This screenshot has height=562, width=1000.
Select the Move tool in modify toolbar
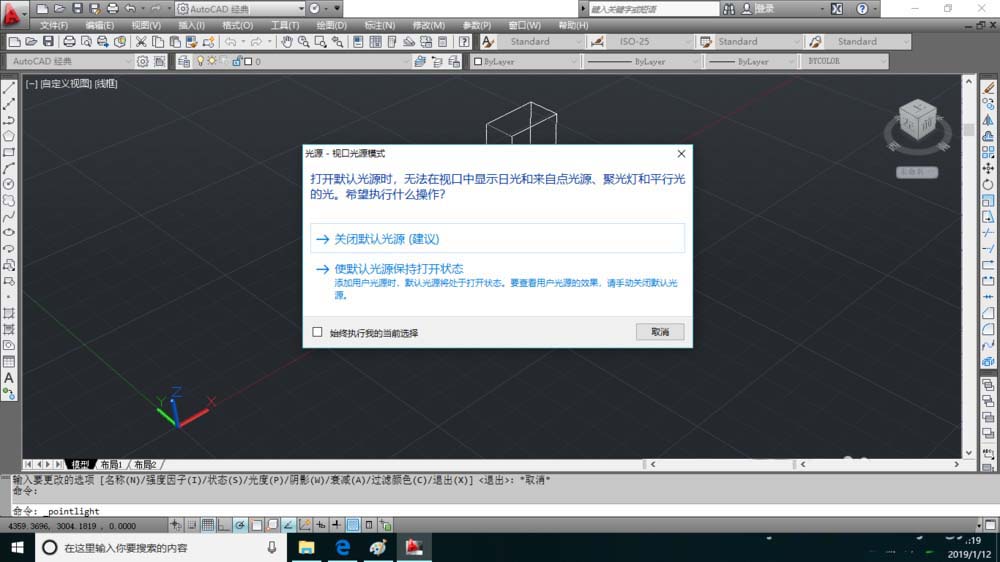pos(988,168)
